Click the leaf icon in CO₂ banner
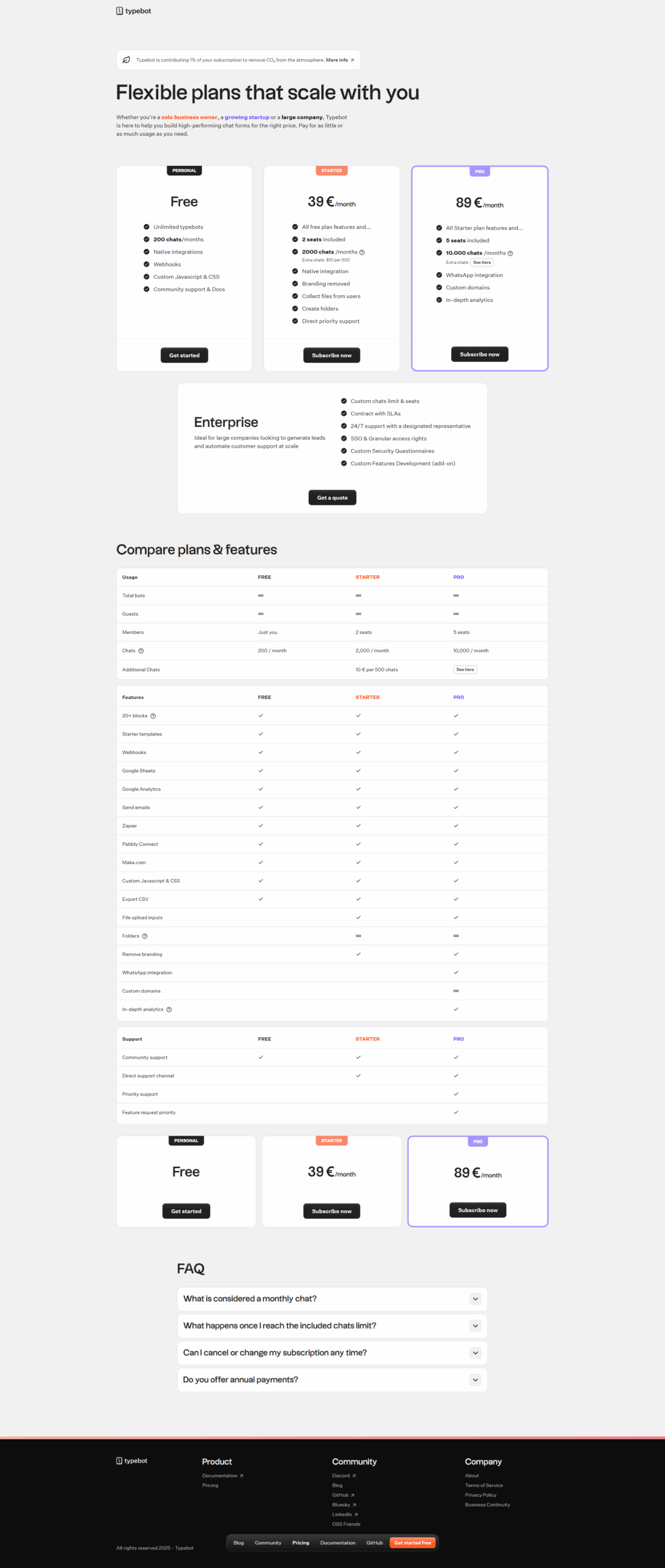This screenshot has width=665, height=1568. coord(126,60)
